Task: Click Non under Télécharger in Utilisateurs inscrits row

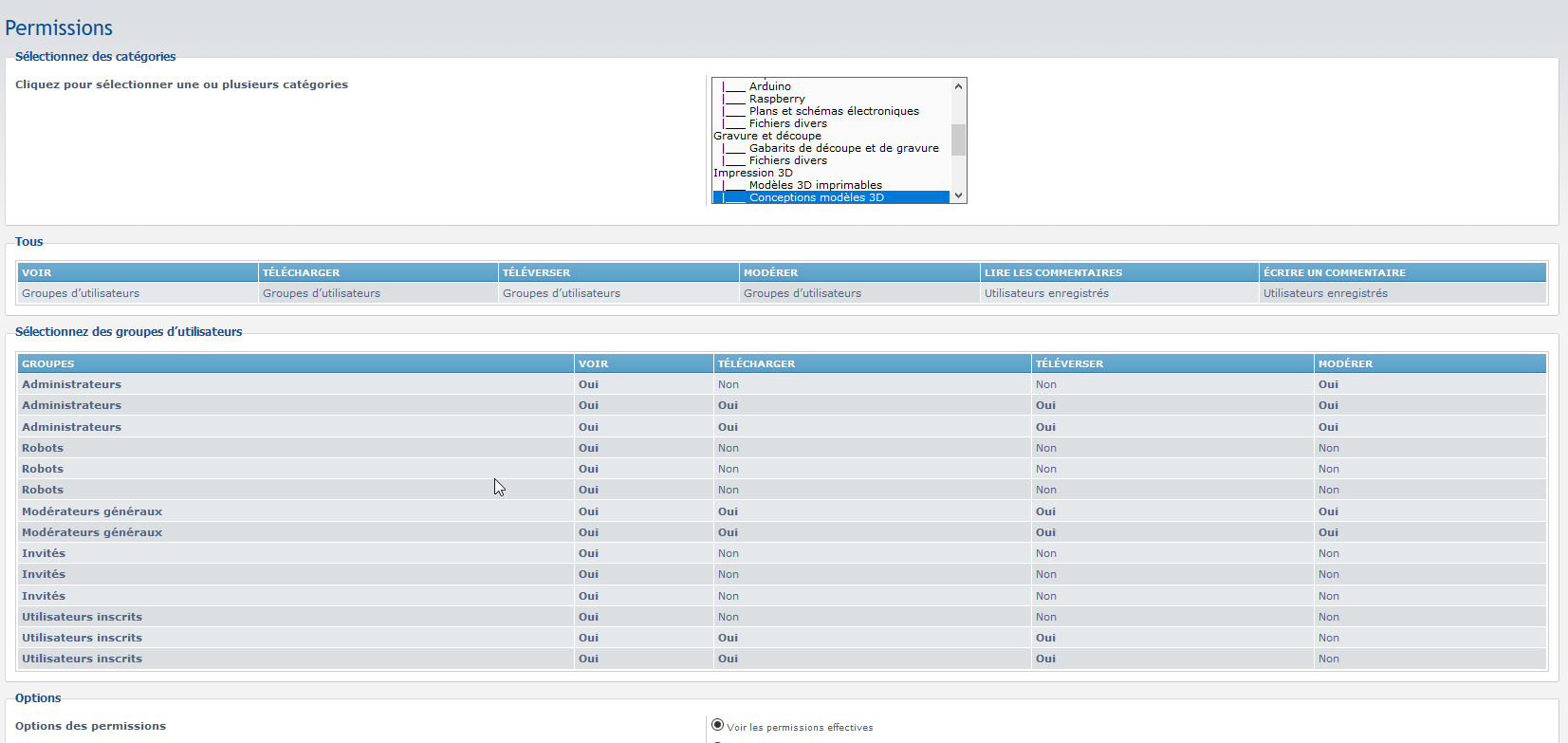Action: tap(729, 617)
